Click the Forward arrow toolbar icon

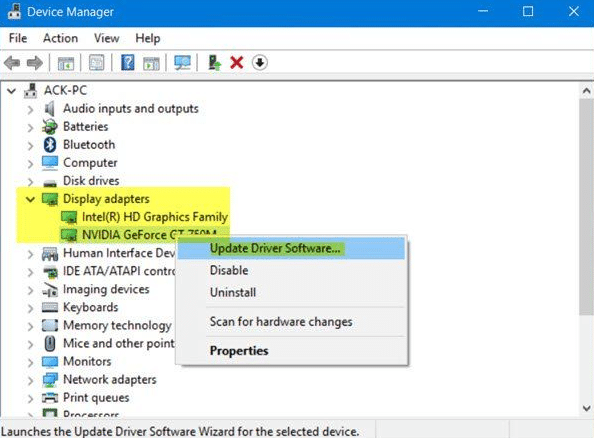point(35,63)
